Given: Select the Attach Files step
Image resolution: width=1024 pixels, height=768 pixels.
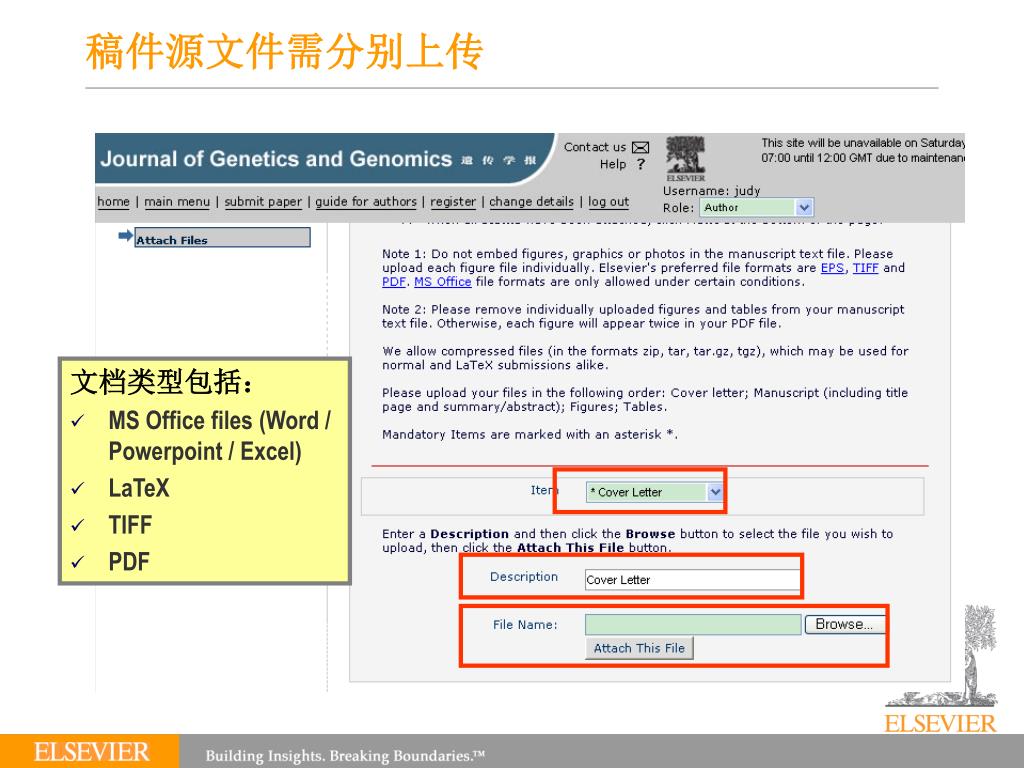Looking at the screenshot, I should coord(222,238).
